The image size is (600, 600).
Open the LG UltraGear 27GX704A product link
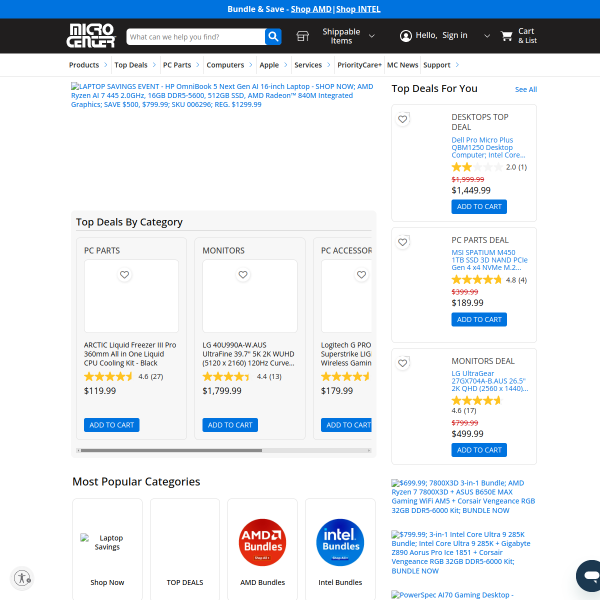coord(490,381)
